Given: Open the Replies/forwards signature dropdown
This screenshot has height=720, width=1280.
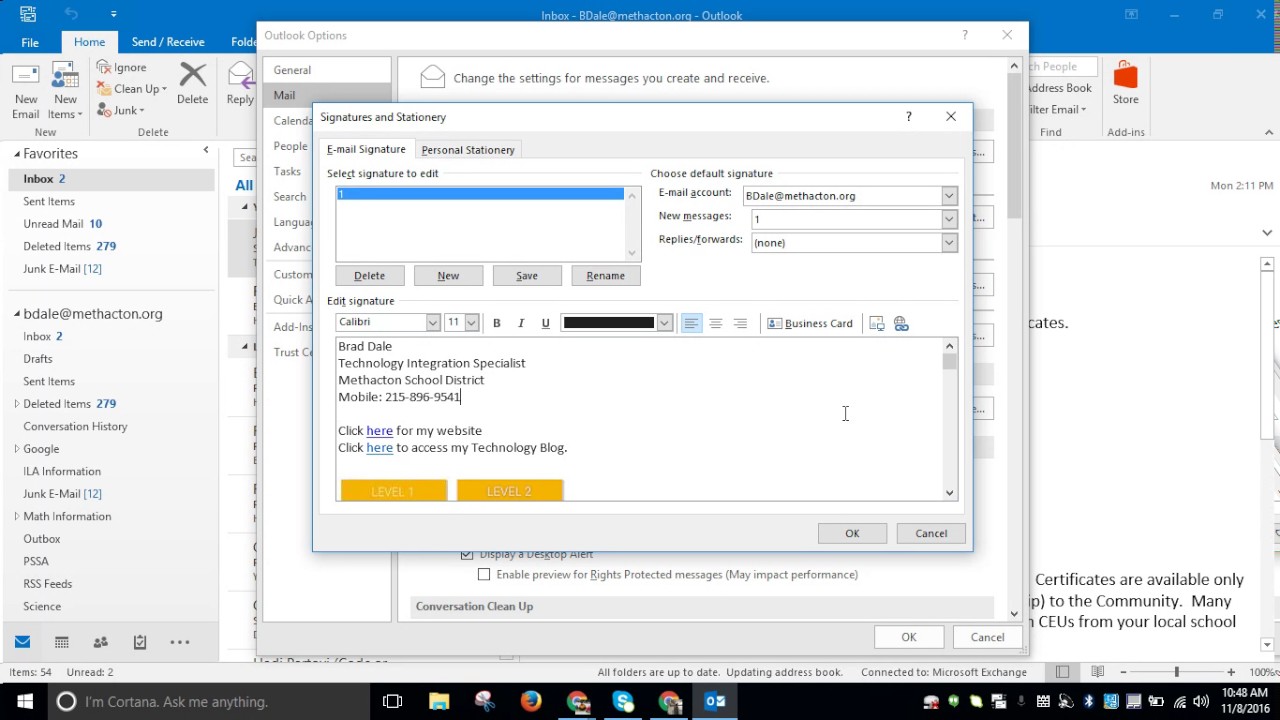Looking at the screenshot, I should 949,243.
